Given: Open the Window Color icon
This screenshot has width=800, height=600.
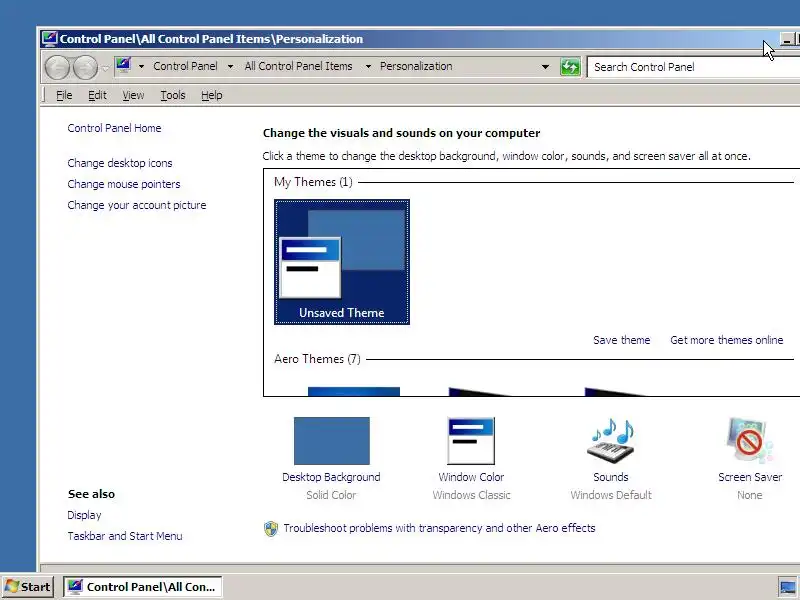Looking at the screenshot, I should pyautogui.click(x=471, y=441).
